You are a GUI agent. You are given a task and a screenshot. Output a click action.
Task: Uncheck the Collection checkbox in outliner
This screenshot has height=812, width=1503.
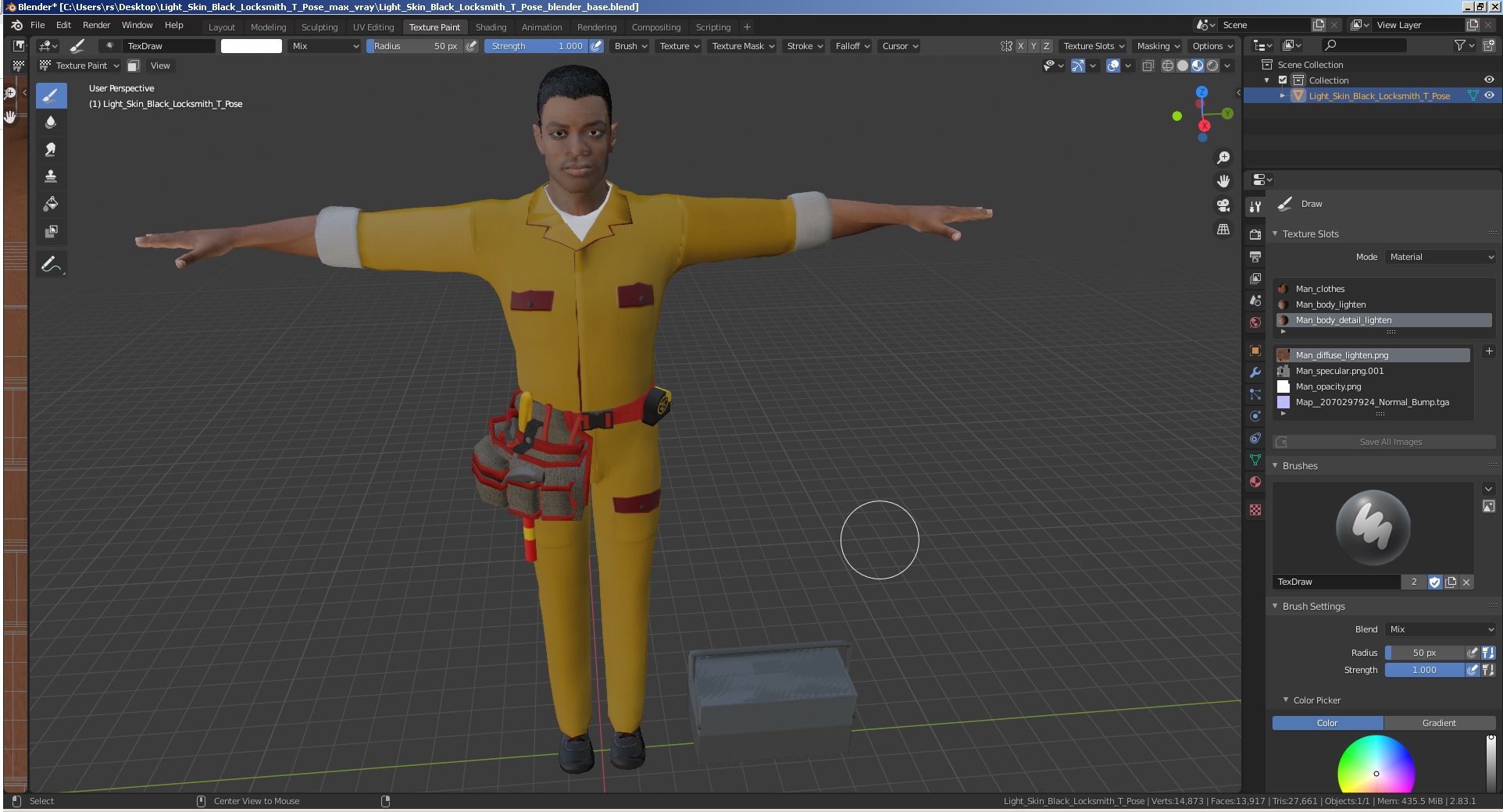click(x=1283, y=80)
